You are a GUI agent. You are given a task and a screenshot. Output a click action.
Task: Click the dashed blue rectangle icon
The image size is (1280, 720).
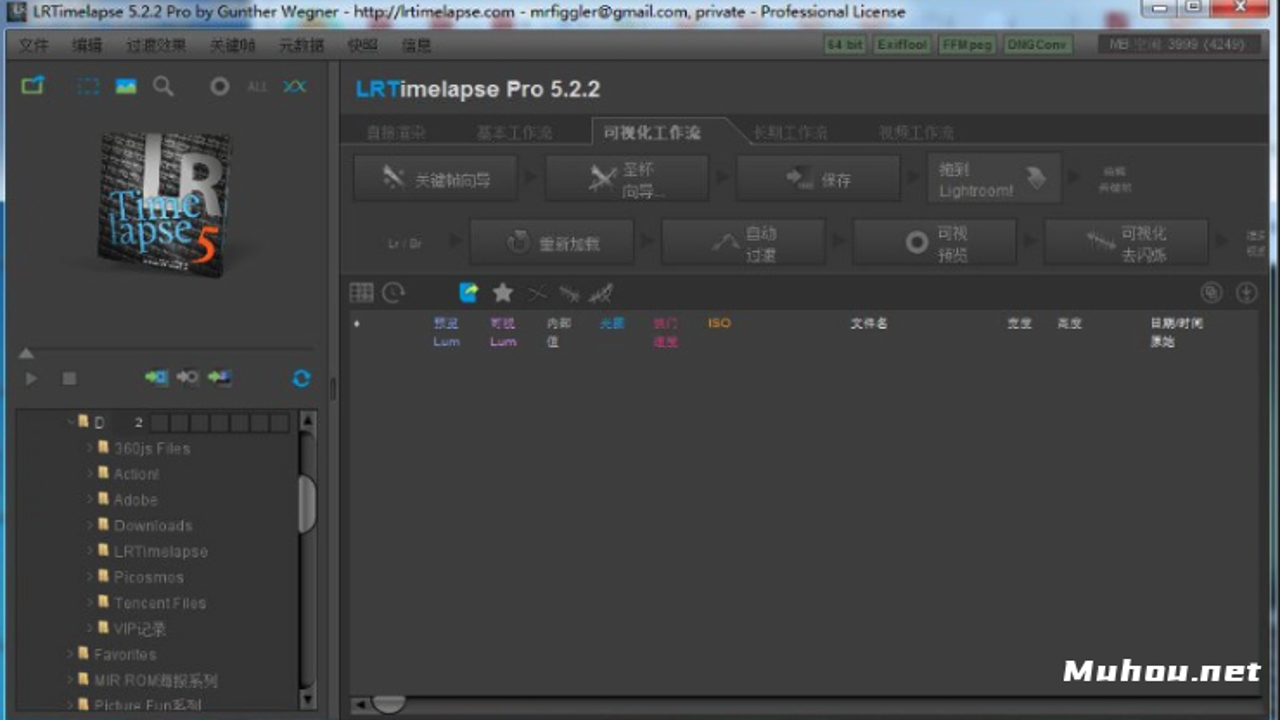pos(89,86)
